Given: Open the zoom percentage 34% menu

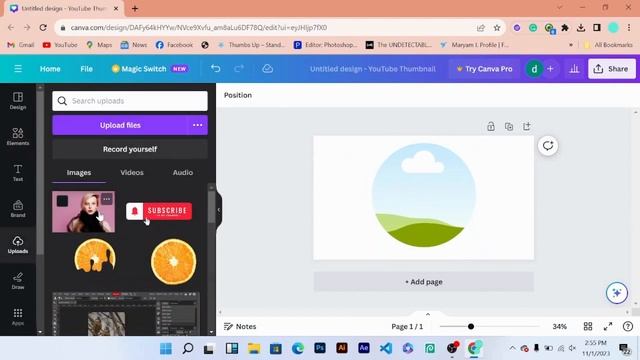Looking at the screenshot, I should (560, 326).
